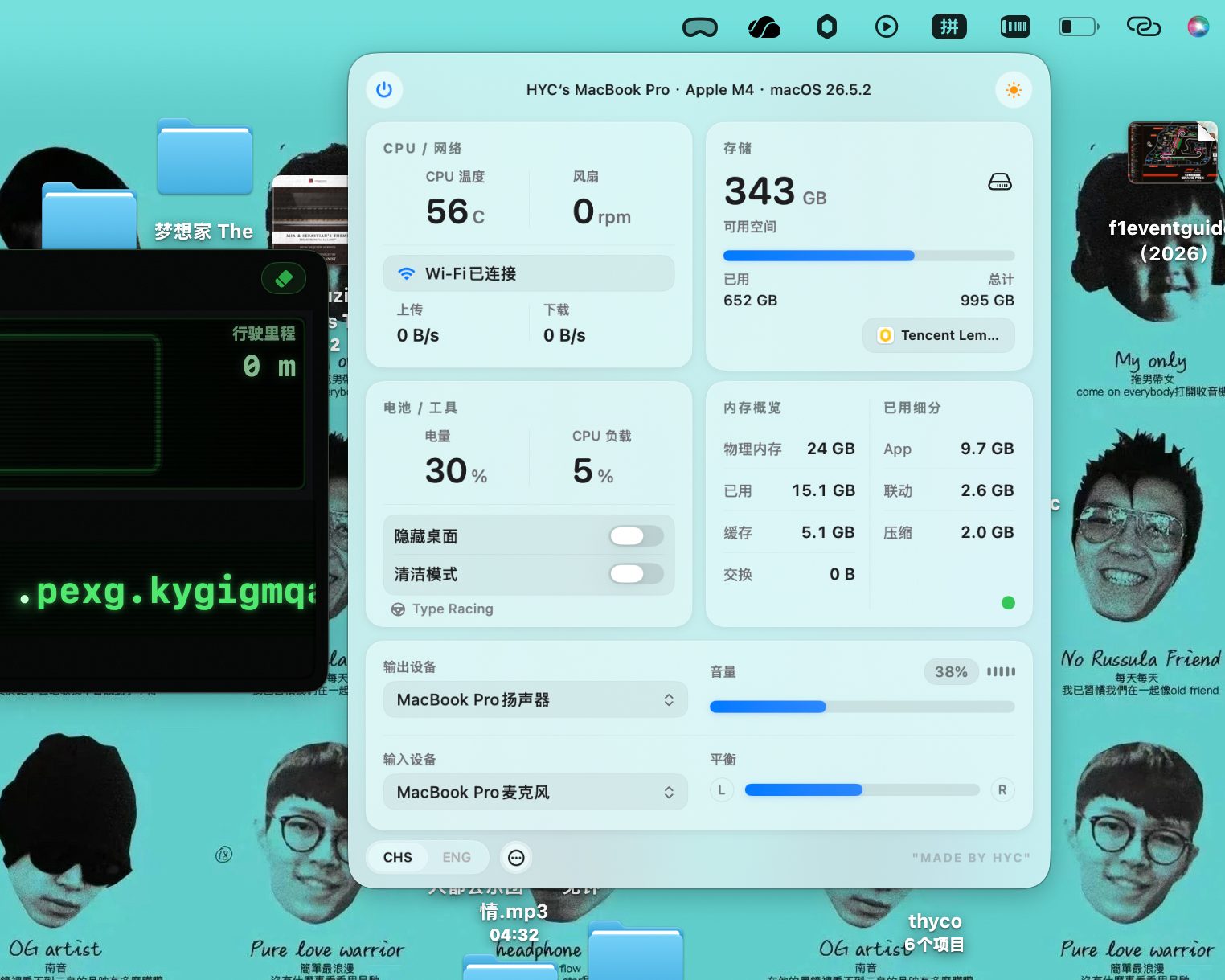The image size is (1225, 980).
Task: Click the 情.mp3 file label on desktop
Action: click(514, 912)
